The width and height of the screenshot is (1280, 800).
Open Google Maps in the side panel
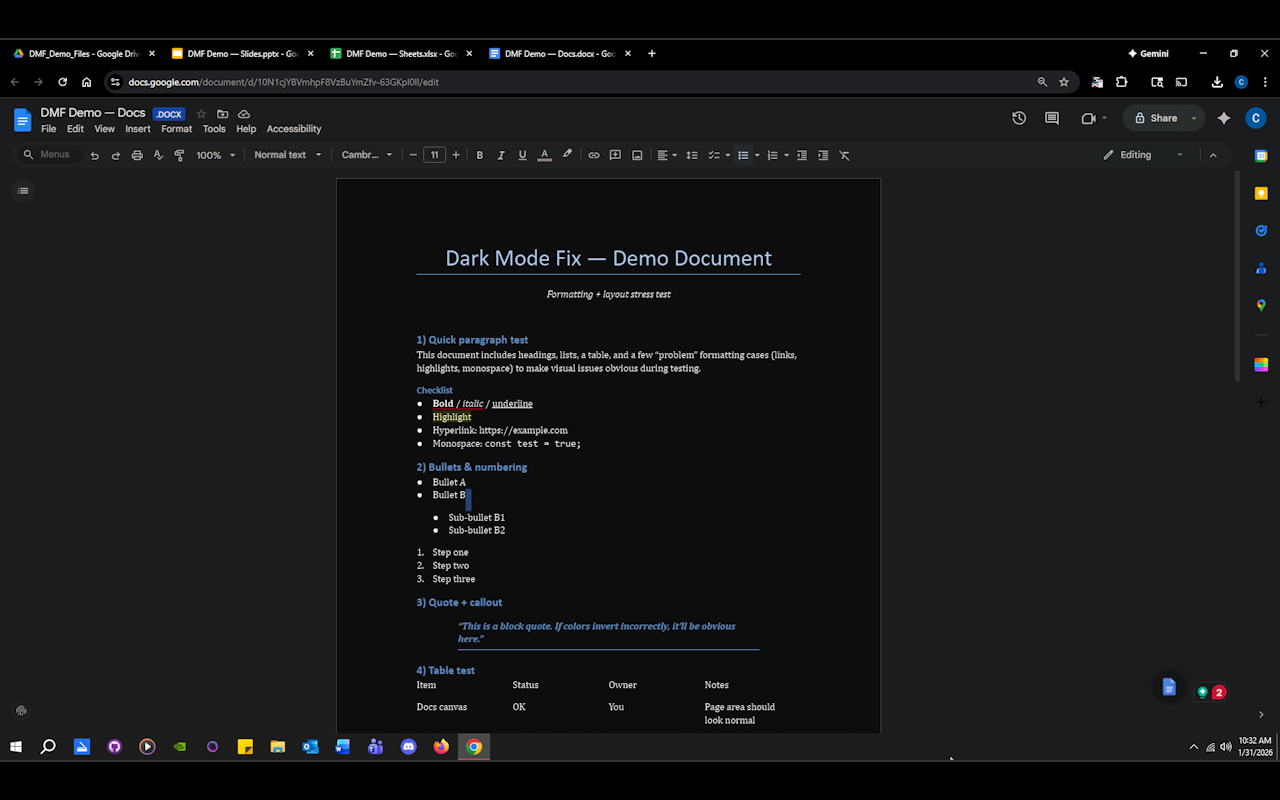pyautogui.click(x=1261, y=305)
